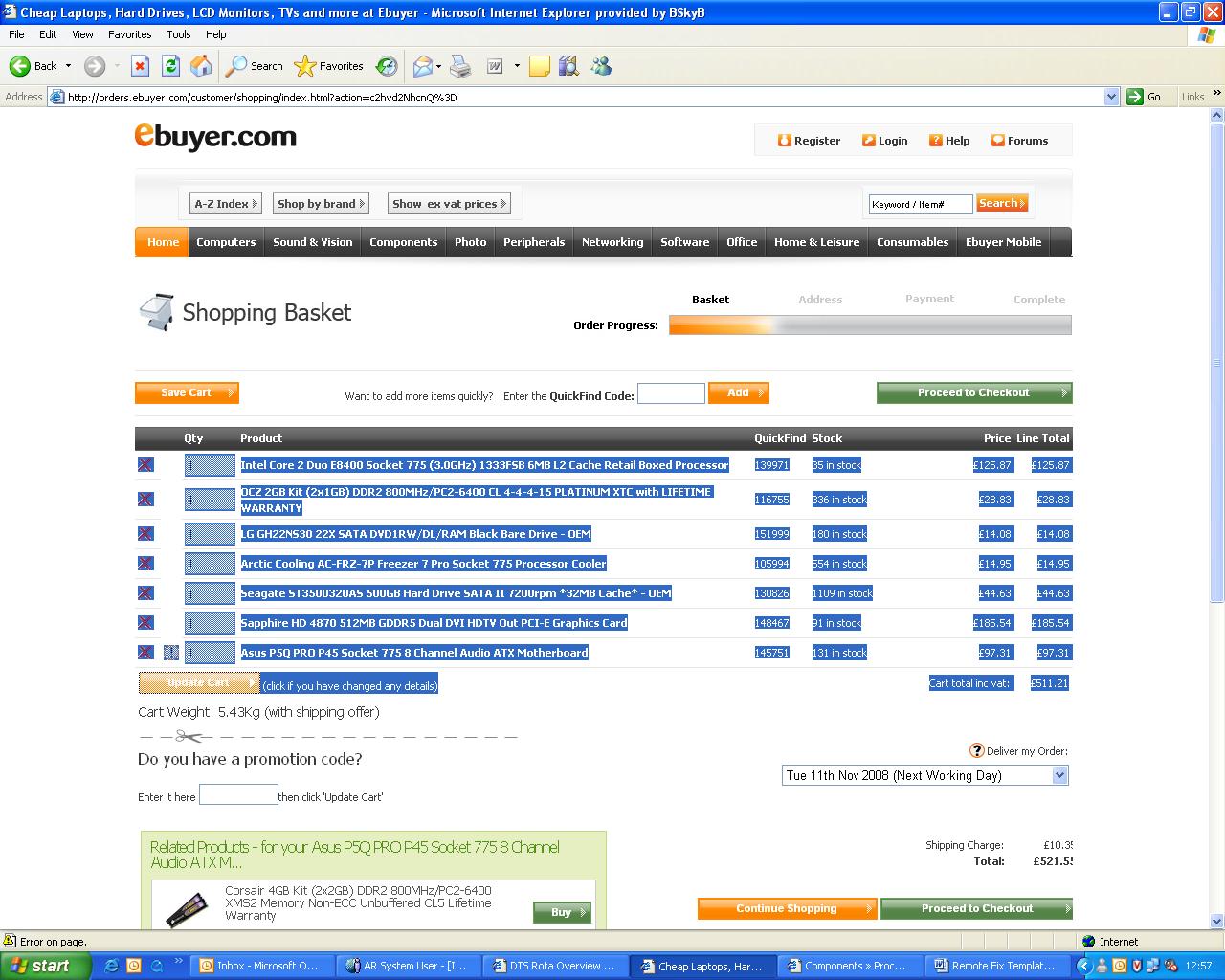Click the top Proceed to Checkout button
Image resolution: width=1225 pixels, height=980 pixels.
(x=974, y=392)
